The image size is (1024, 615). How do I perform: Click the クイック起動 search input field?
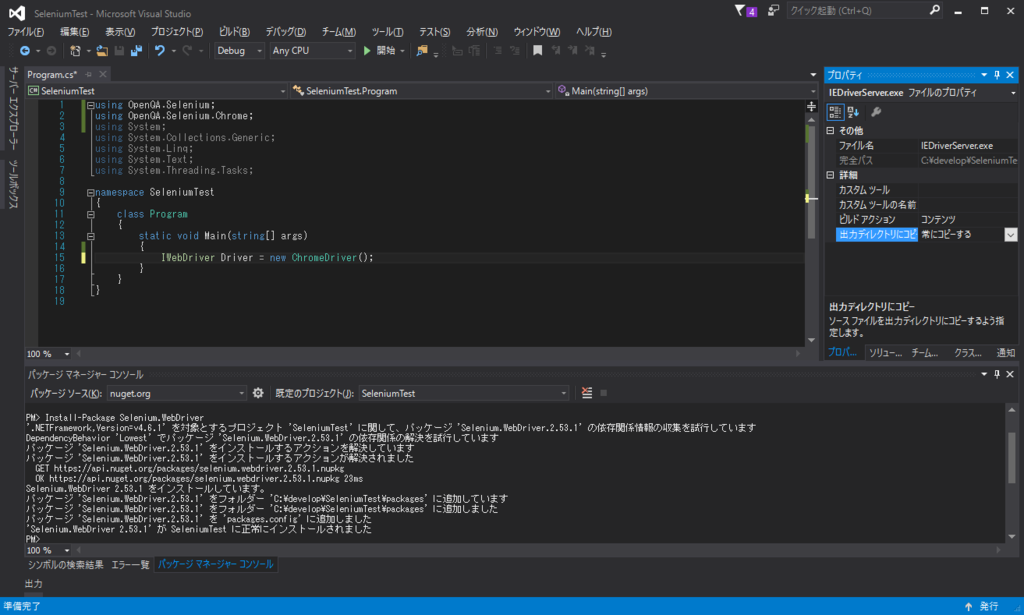pyautogui.click(x=858, y=10)
